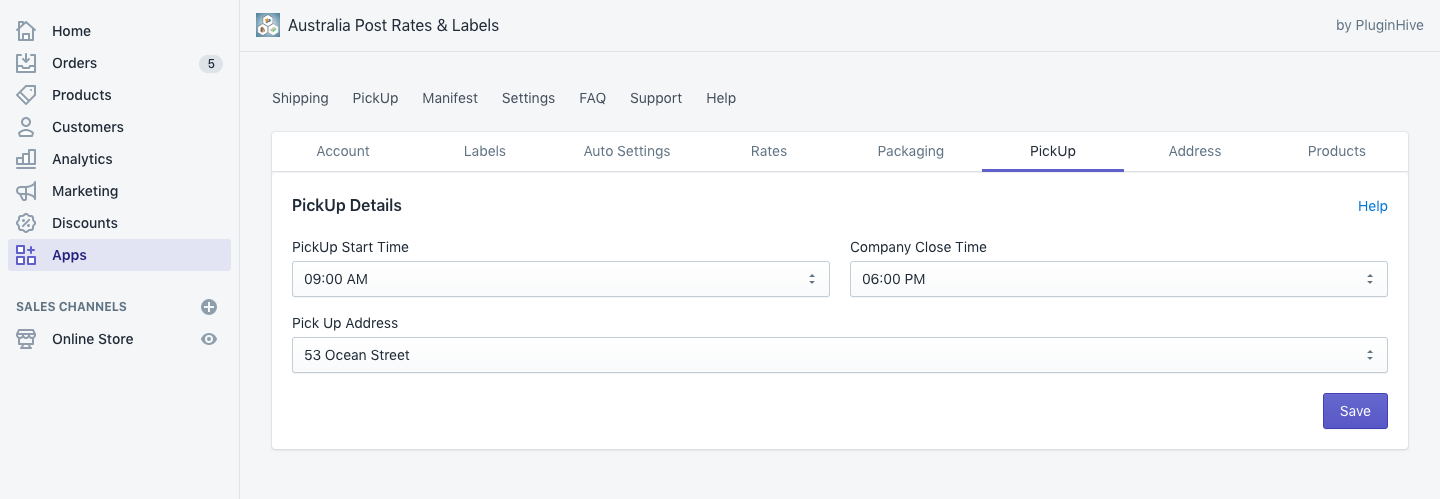Click the Analytics bar chart icon
1440x499 pixels.
pos(26,159)
